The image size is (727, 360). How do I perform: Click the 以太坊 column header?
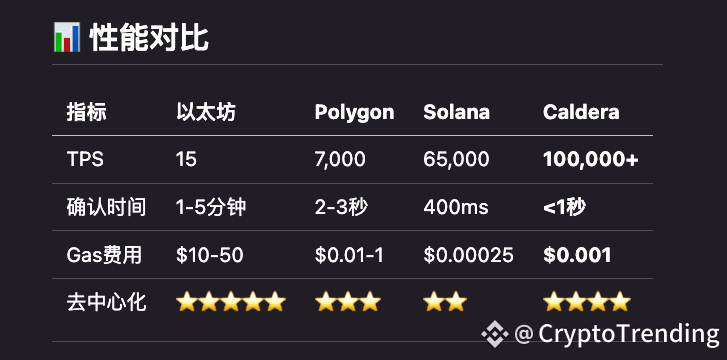206,112
